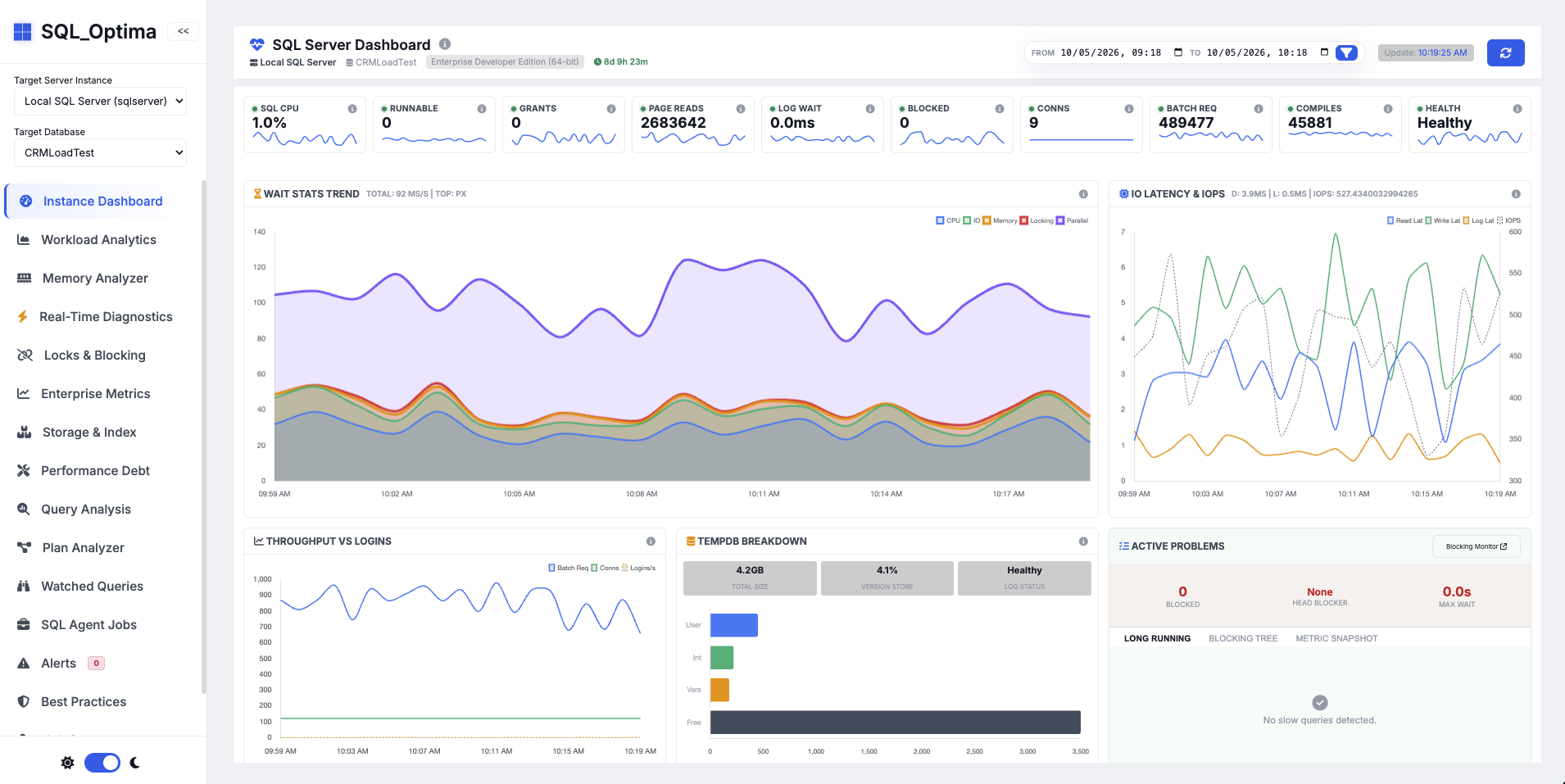Go to Workload Analytics

(98, 240)
